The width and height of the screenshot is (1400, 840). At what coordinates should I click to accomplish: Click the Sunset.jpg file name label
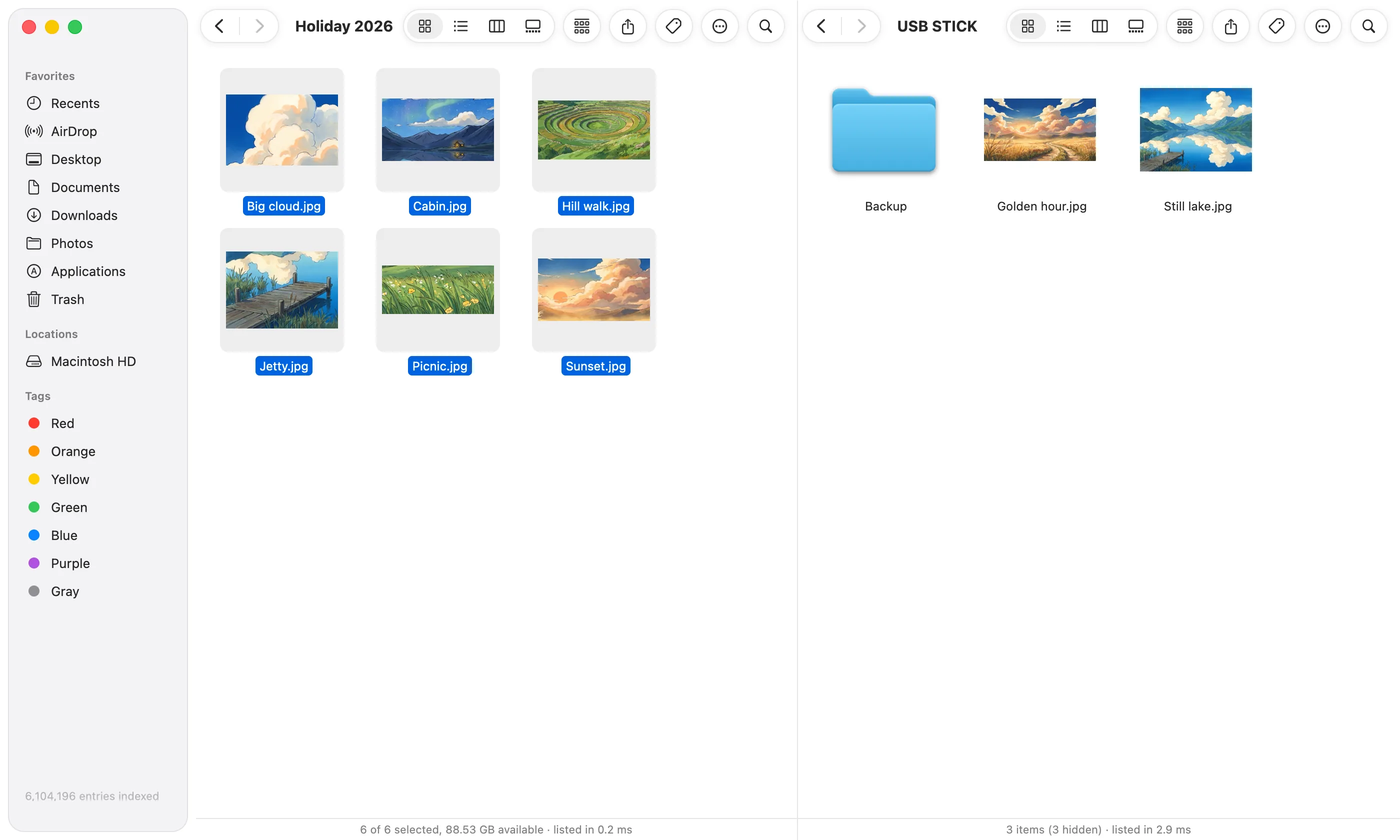point(595,366)
